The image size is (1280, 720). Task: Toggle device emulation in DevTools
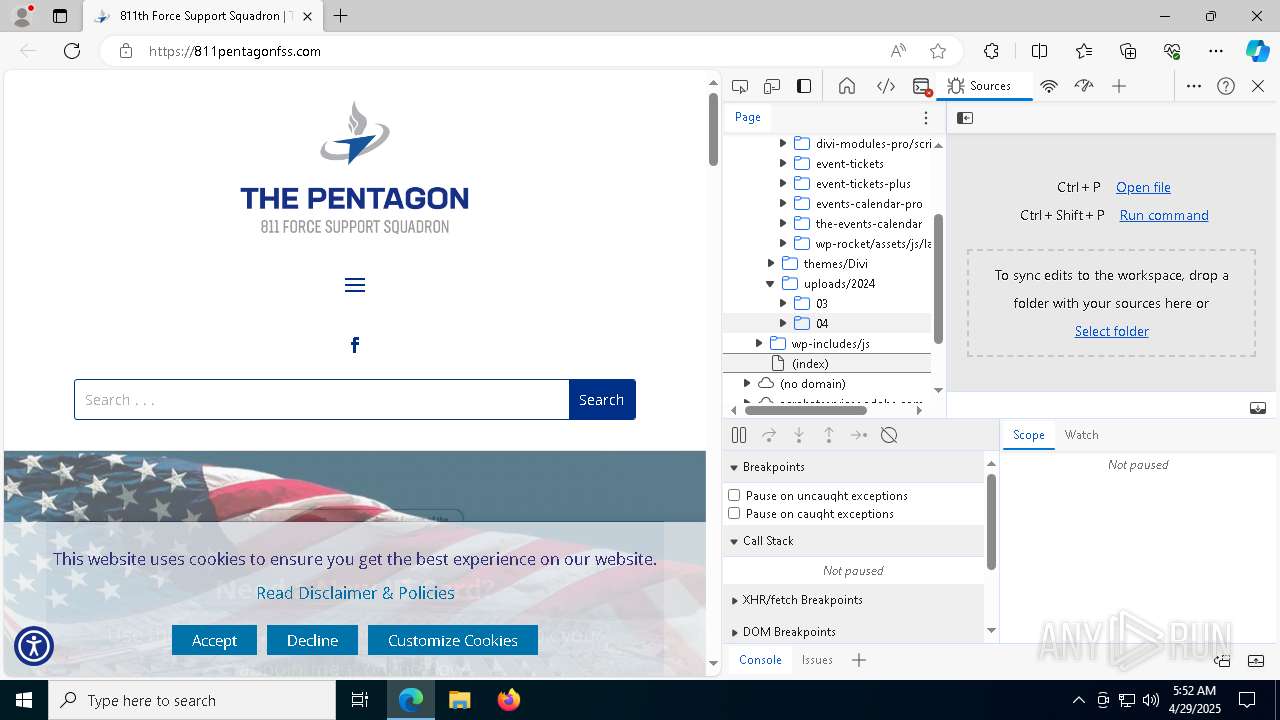coord(772,86)
